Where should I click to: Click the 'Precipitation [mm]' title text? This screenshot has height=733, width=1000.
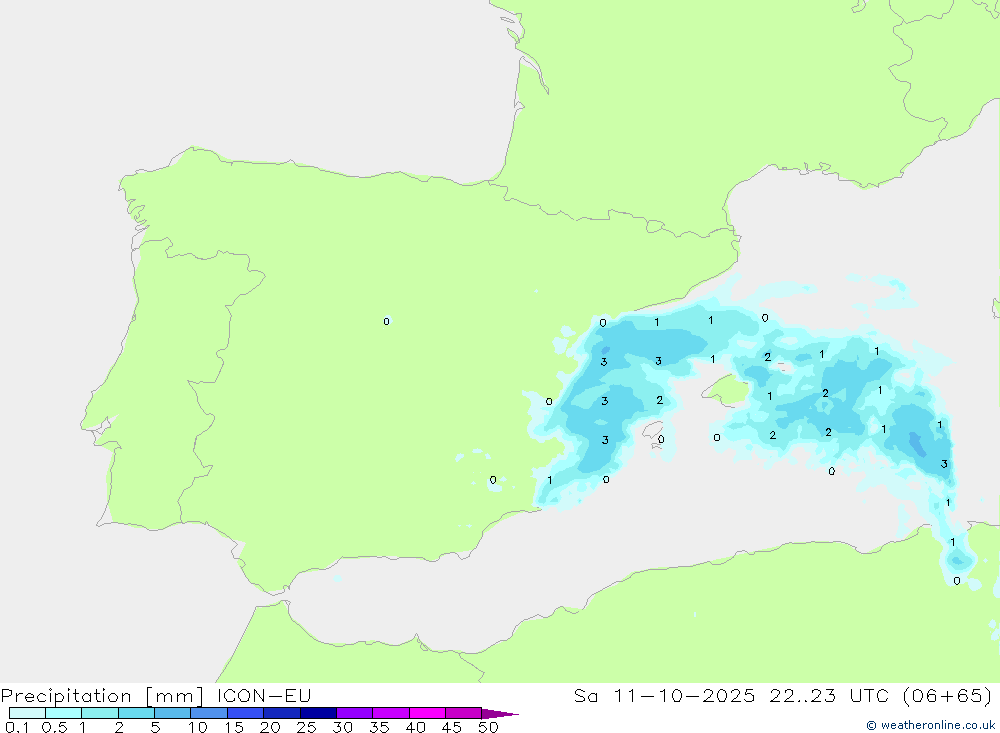click(102, 696)
